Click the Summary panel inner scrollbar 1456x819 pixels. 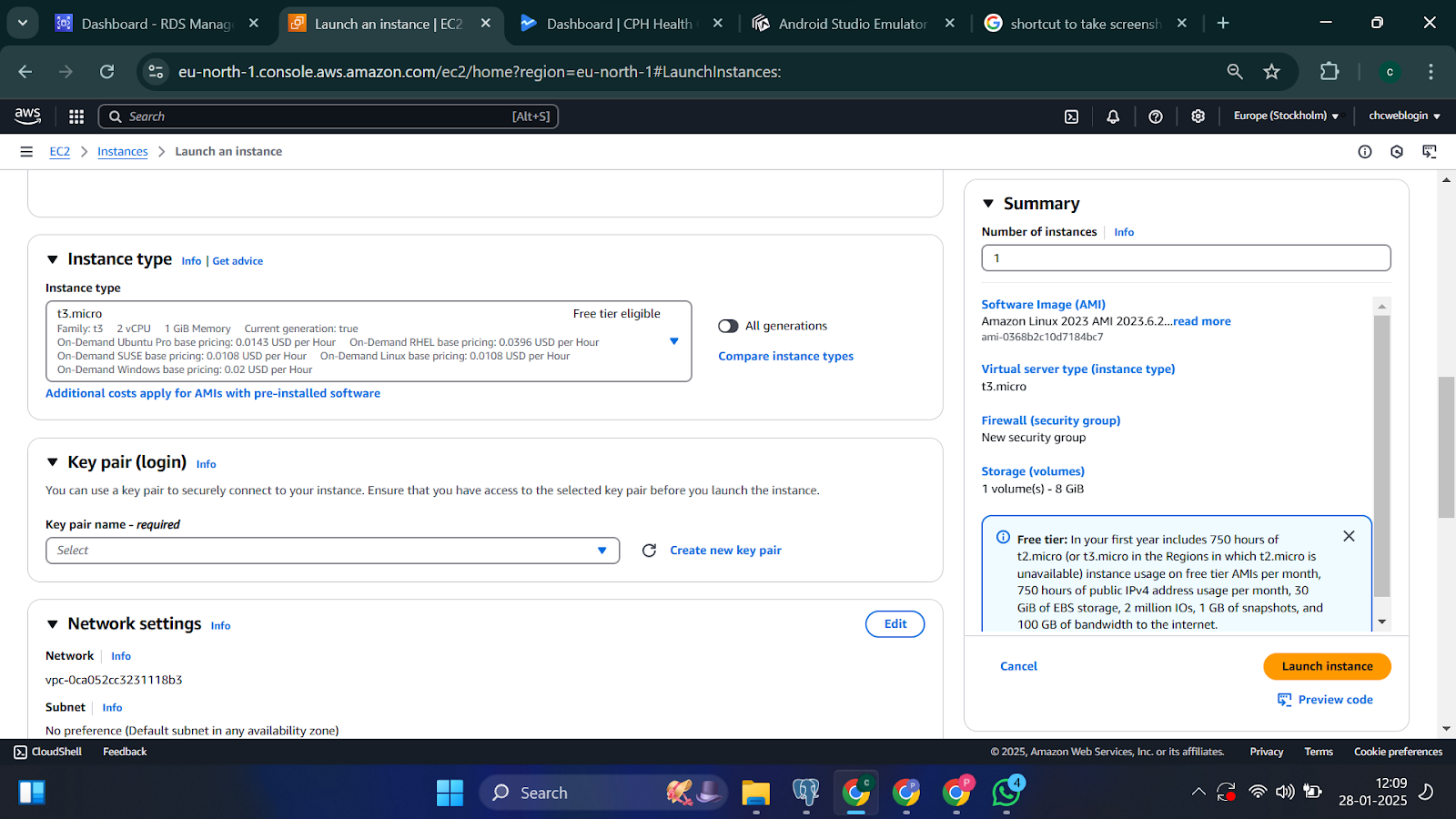click(x=1382, y=455)
